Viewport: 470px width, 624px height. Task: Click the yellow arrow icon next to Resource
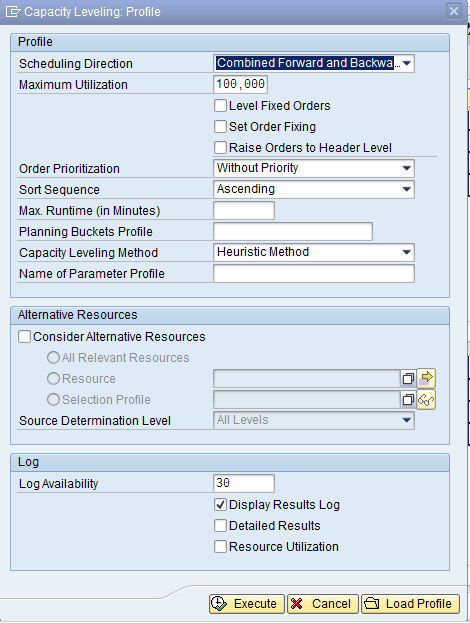point(426,378)
